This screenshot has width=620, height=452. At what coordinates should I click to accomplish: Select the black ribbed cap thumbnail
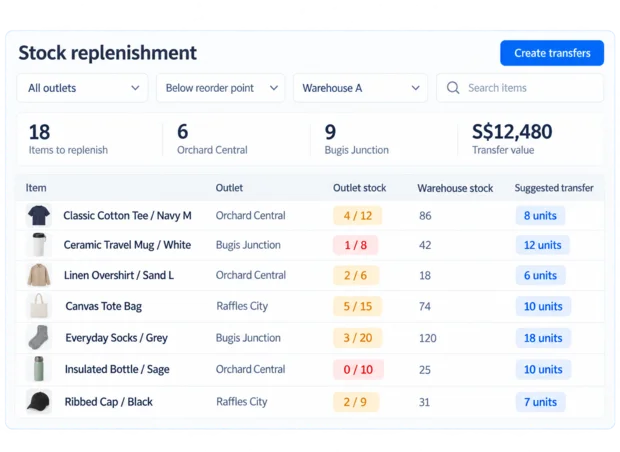coord(39,401)
